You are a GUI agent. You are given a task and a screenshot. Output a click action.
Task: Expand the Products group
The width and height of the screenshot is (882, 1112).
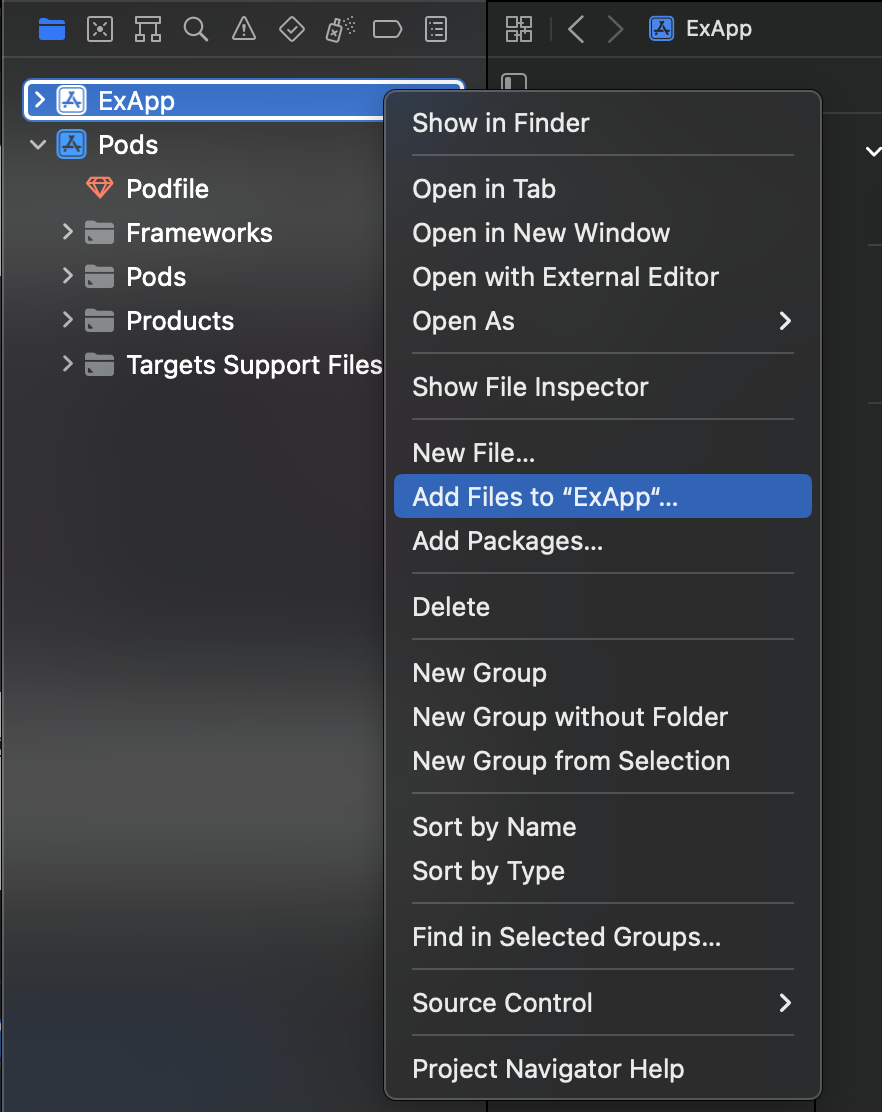click(67, 320)
